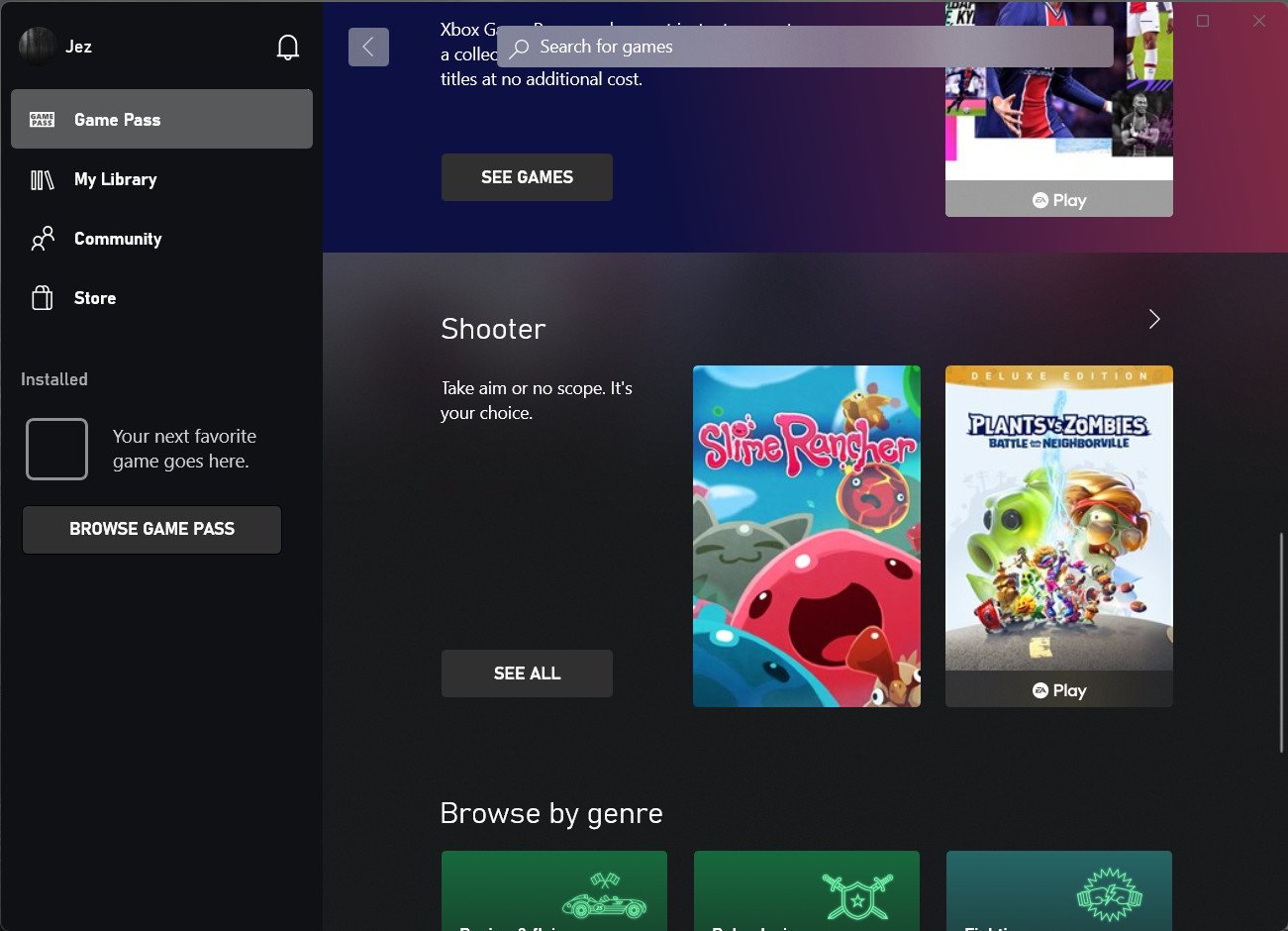Viewport: 1288px width, 931px height.
Task: Click the Browse by genre heading
Action: click(551, 813)
